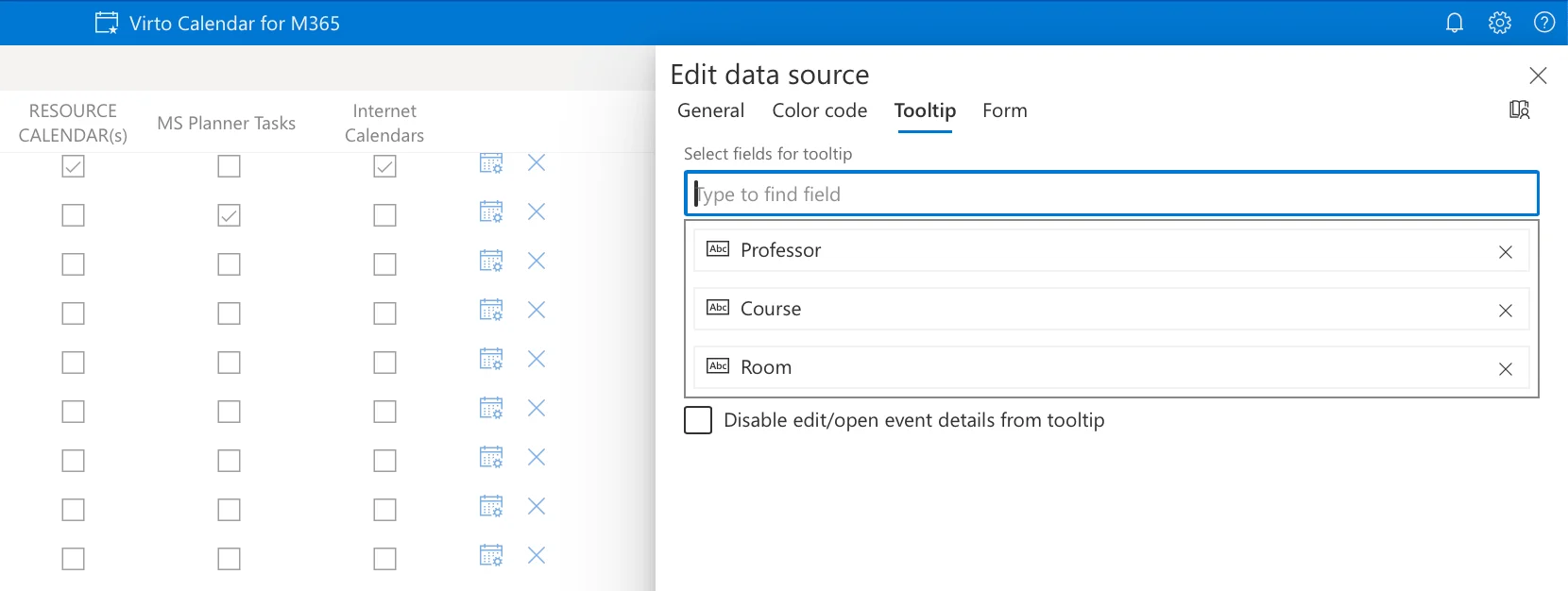The width and height of the screenshot is (1568, 591).
Task: Click the 'Edit data source' heading
Action: pos(770,75)
